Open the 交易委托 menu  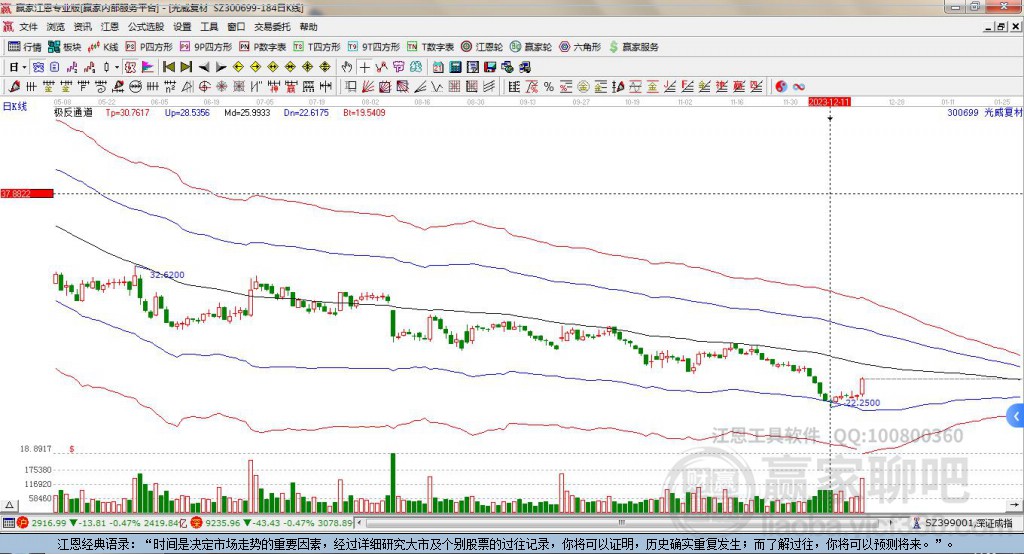click(271, 27)
